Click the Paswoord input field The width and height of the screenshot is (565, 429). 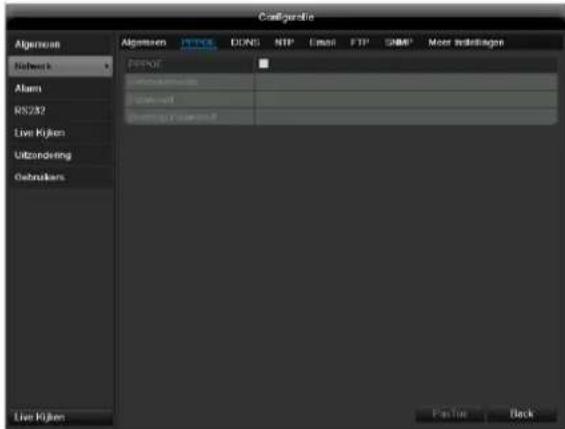click(x=406, y=99)
